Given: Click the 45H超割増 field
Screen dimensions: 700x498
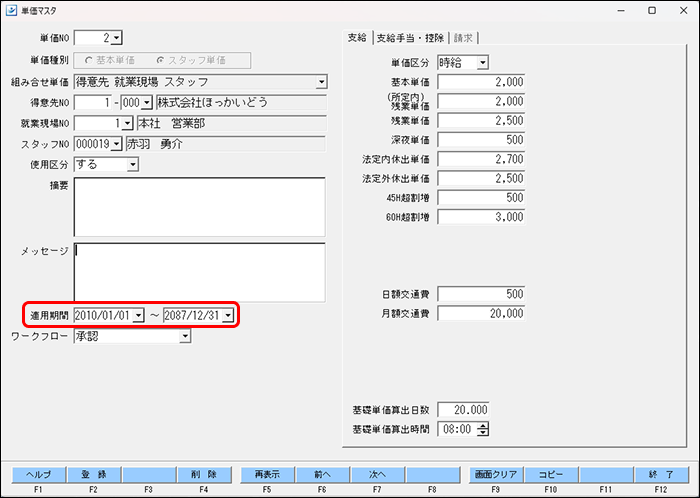Looking at the screenshot, I should 481,198.
